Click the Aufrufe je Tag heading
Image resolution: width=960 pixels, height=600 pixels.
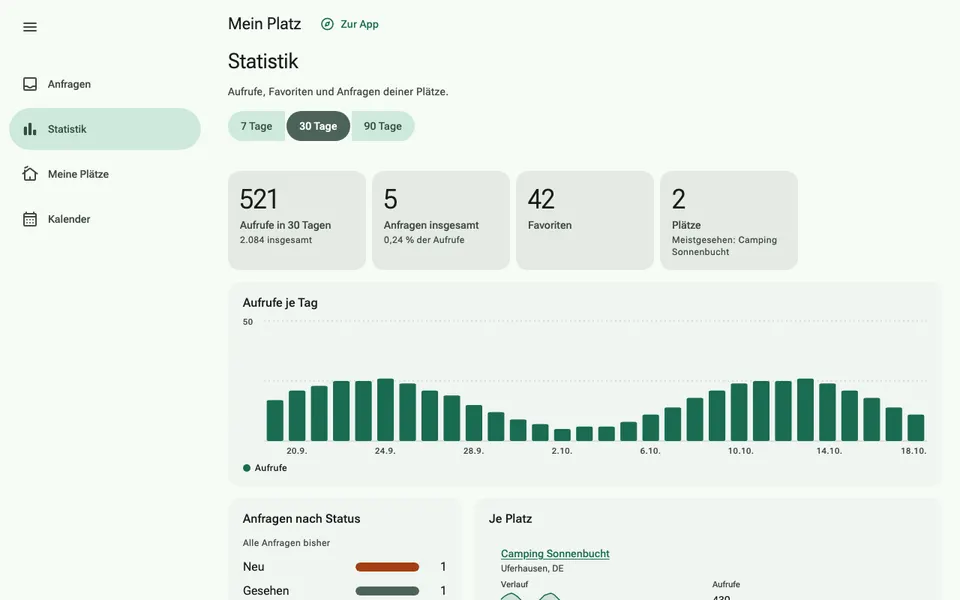[280, 302]
